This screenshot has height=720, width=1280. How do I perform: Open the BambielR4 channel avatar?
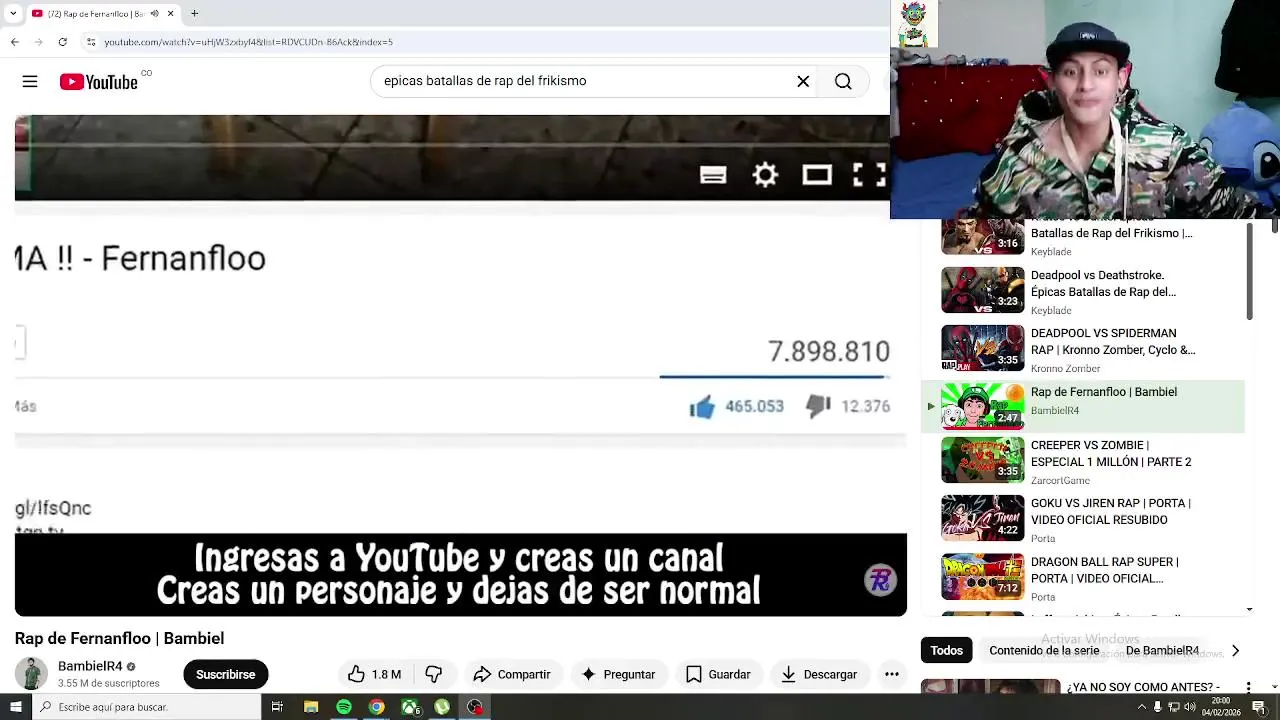[x=31, y=674]
